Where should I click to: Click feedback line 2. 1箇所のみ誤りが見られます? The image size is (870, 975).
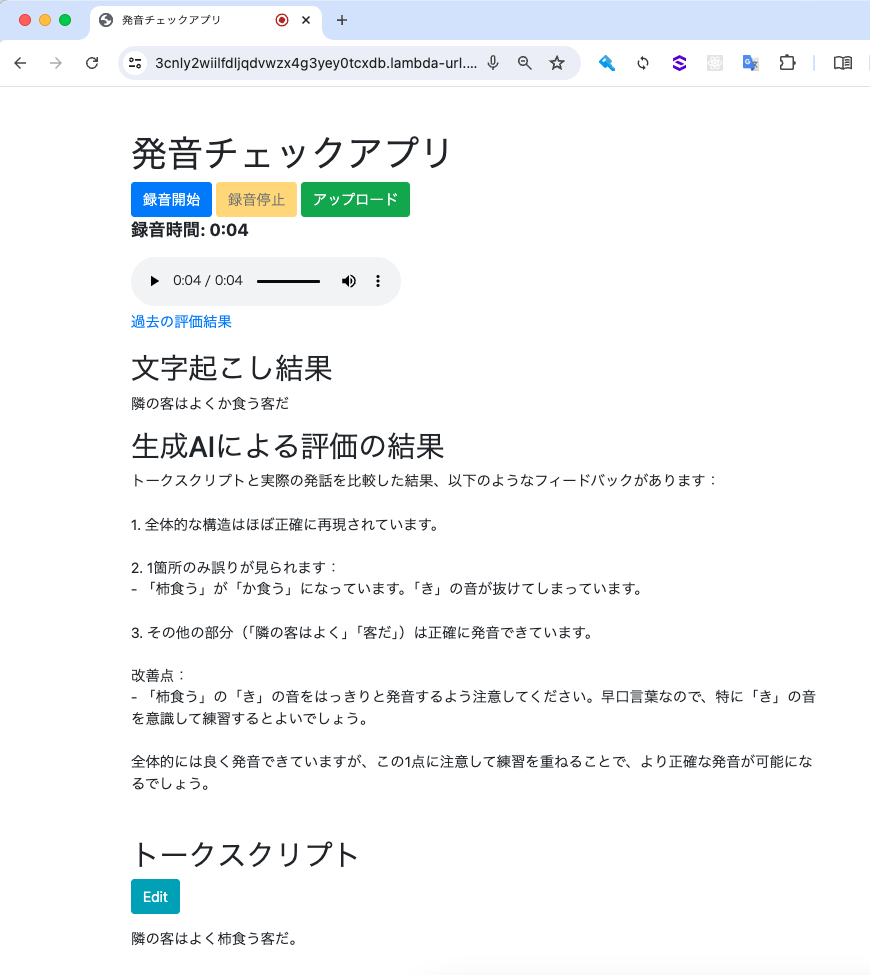(x=234, y=567)
